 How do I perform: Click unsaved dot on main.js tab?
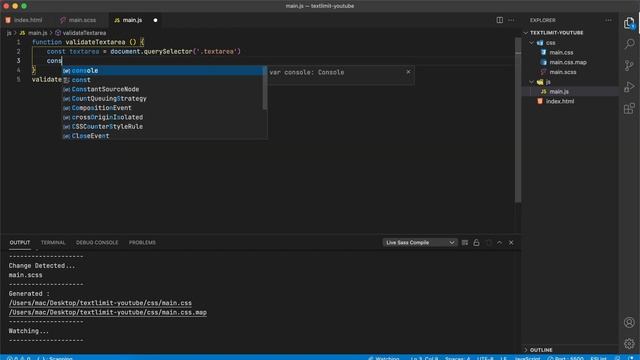click(x=155, y=20)
